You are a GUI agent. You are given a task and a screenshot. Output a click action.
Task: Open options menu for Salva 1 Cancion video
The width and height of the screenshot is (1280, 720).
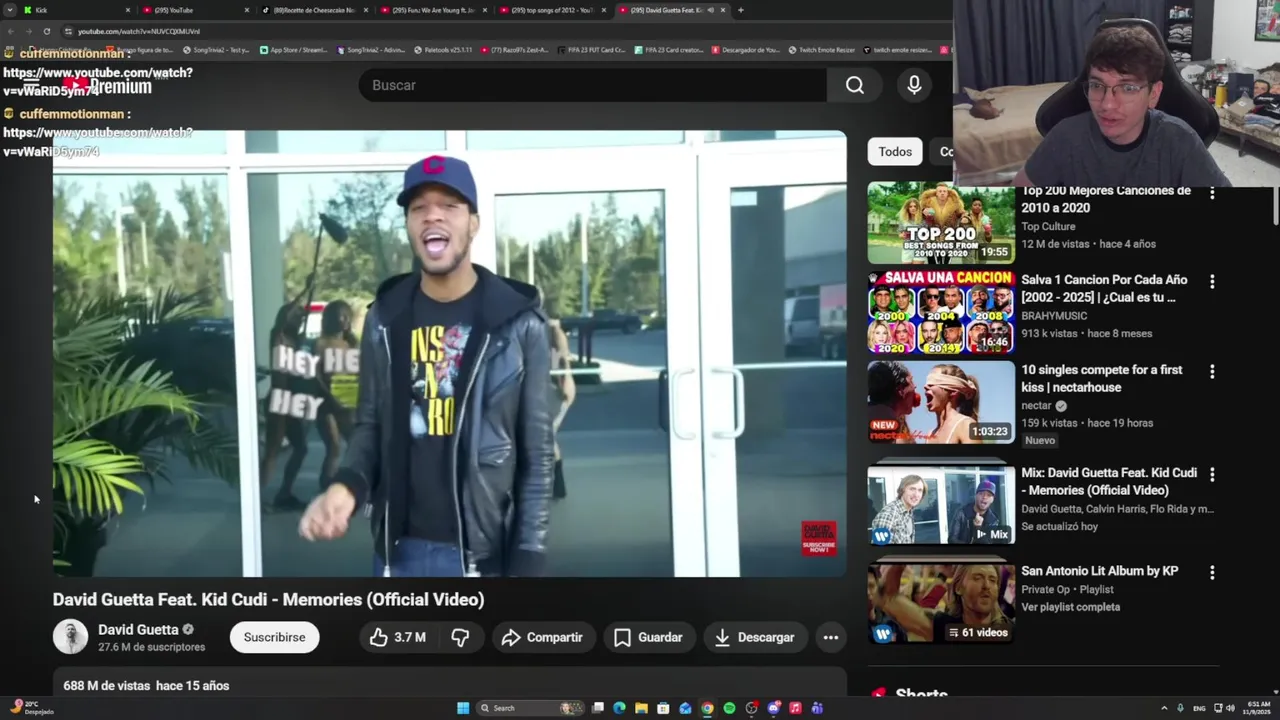tap(1212, 282)
